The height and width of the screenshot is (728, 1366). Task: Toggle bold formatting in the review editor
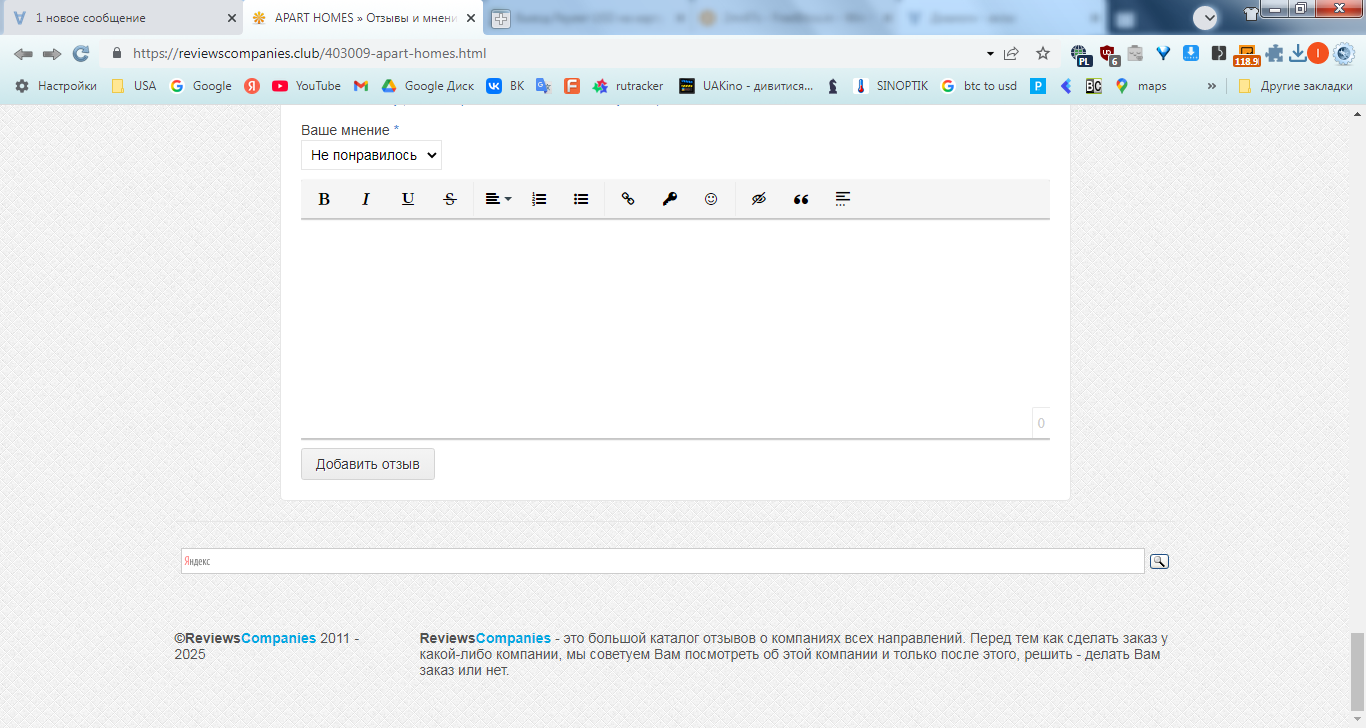click(324, 199)
